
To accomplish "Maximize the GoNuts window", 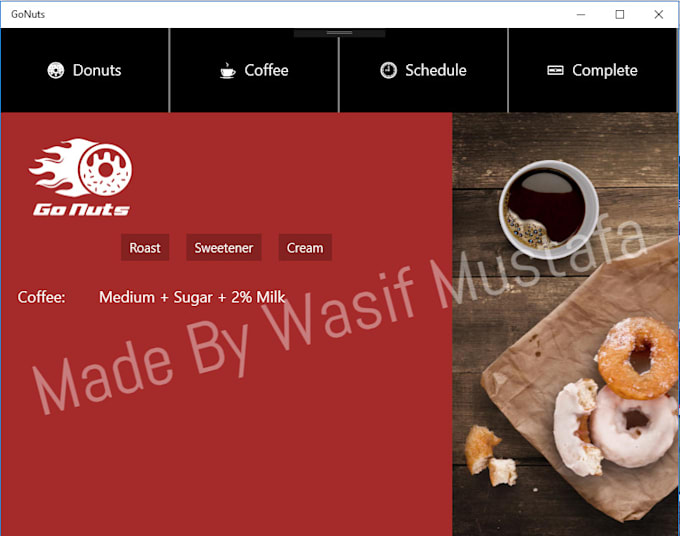I will [x=620, y=14].
